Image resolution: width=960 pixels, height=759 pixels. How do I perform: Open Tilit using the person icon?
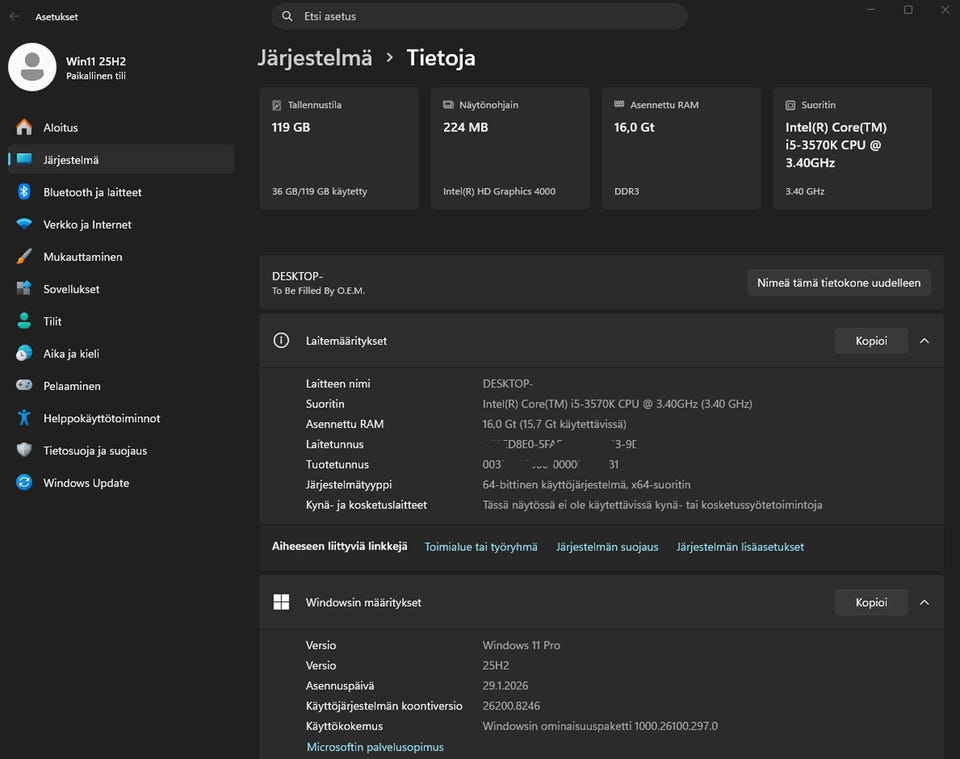coord(25,321)
